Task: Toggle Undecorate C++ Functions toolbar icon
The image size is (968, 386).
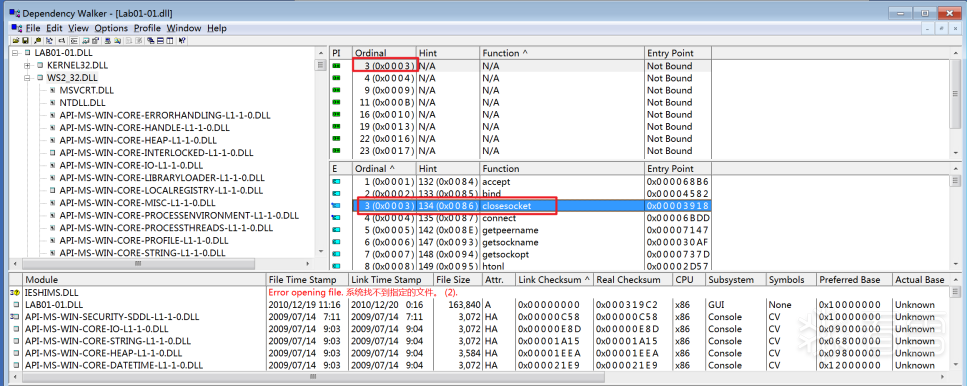Action: pos(74,40)
